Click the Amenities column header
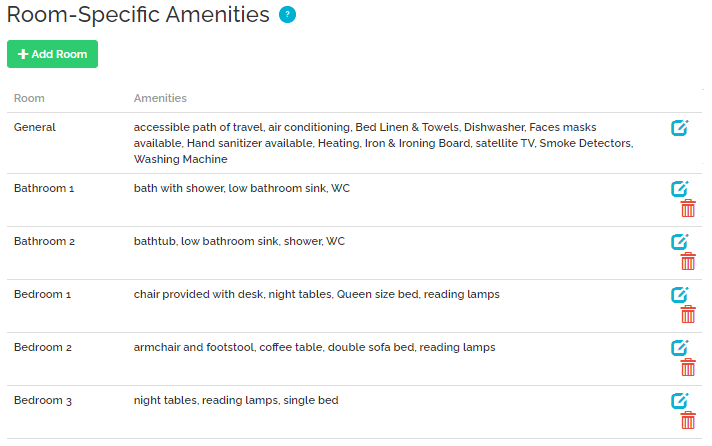Image resolution: width=712 pixels, height=446 pixels. [160, 98]
